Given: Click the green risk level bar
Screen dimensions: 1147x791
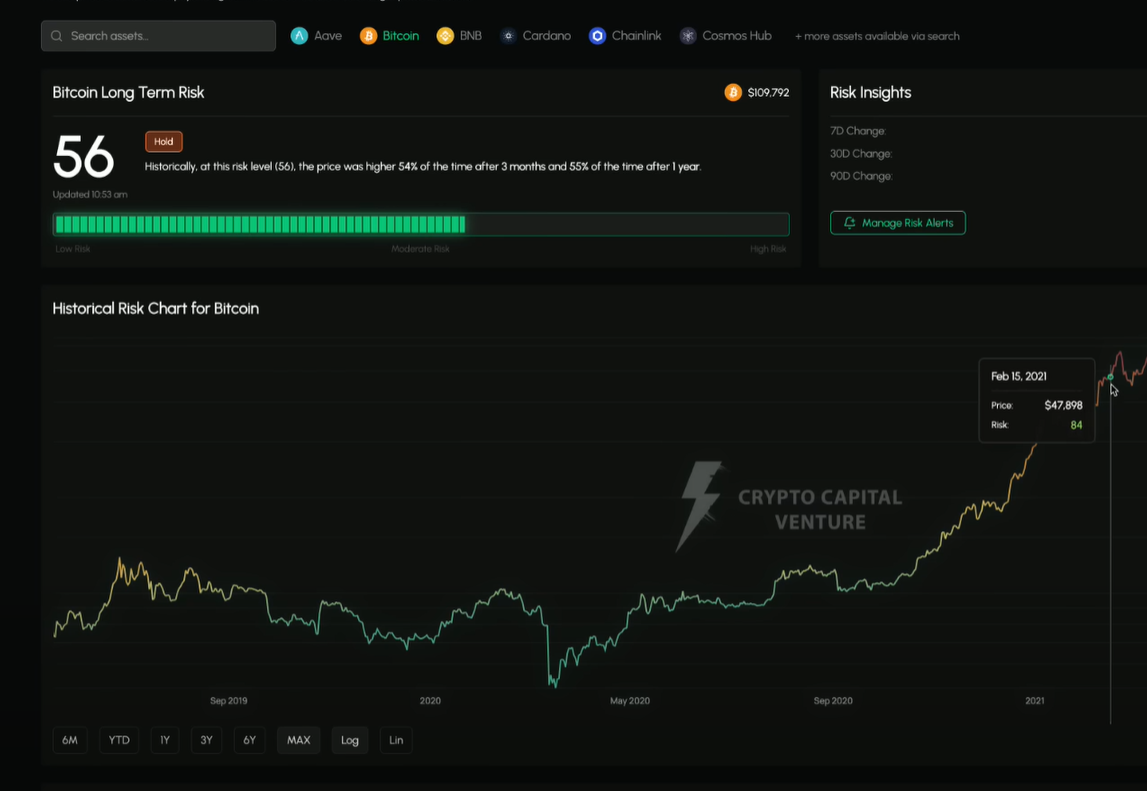Looking at the screenshot, I should (x=260, y=224).
